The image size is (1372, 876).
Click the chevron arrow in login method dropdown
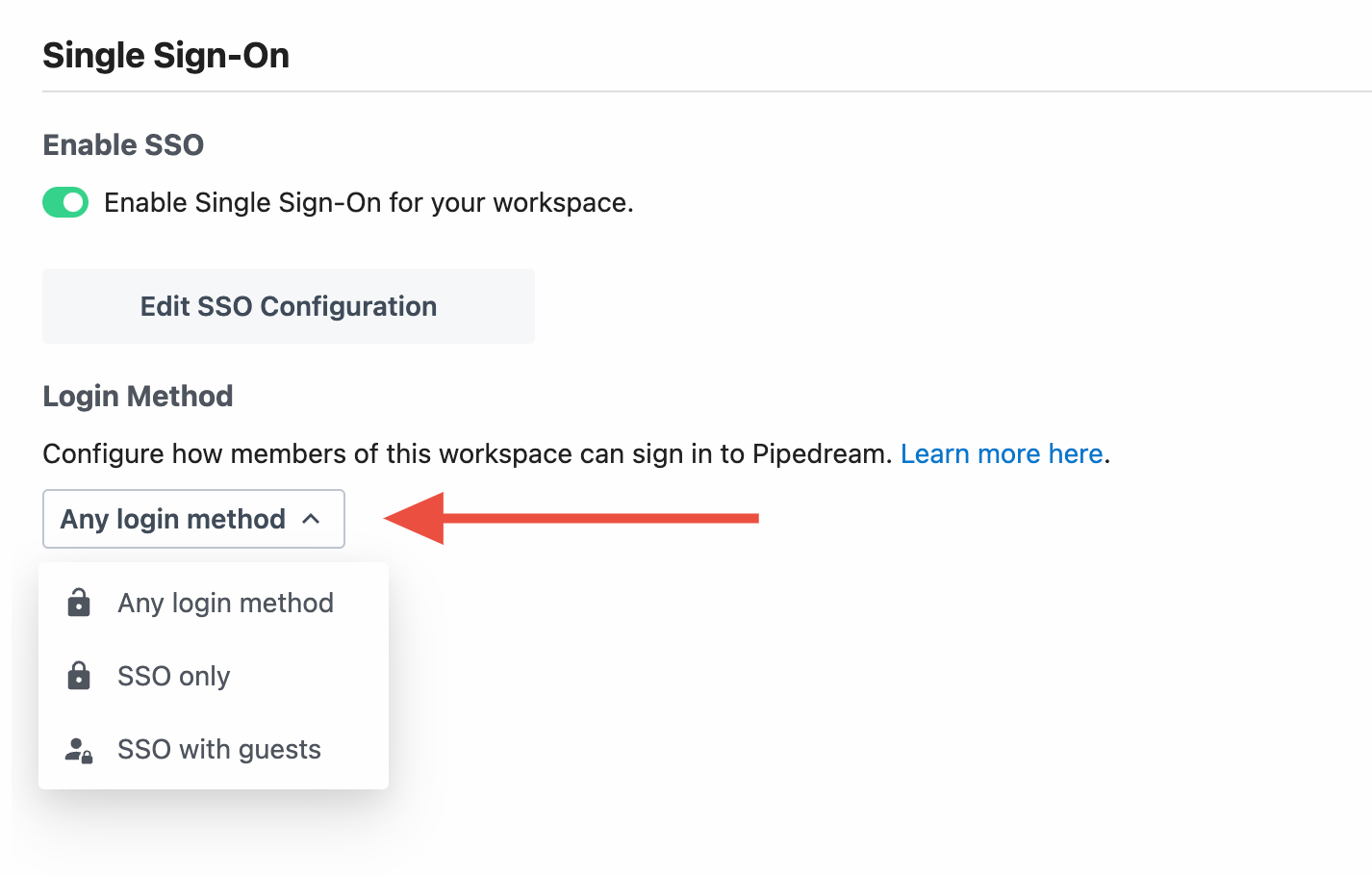click(x=311, y=519)
